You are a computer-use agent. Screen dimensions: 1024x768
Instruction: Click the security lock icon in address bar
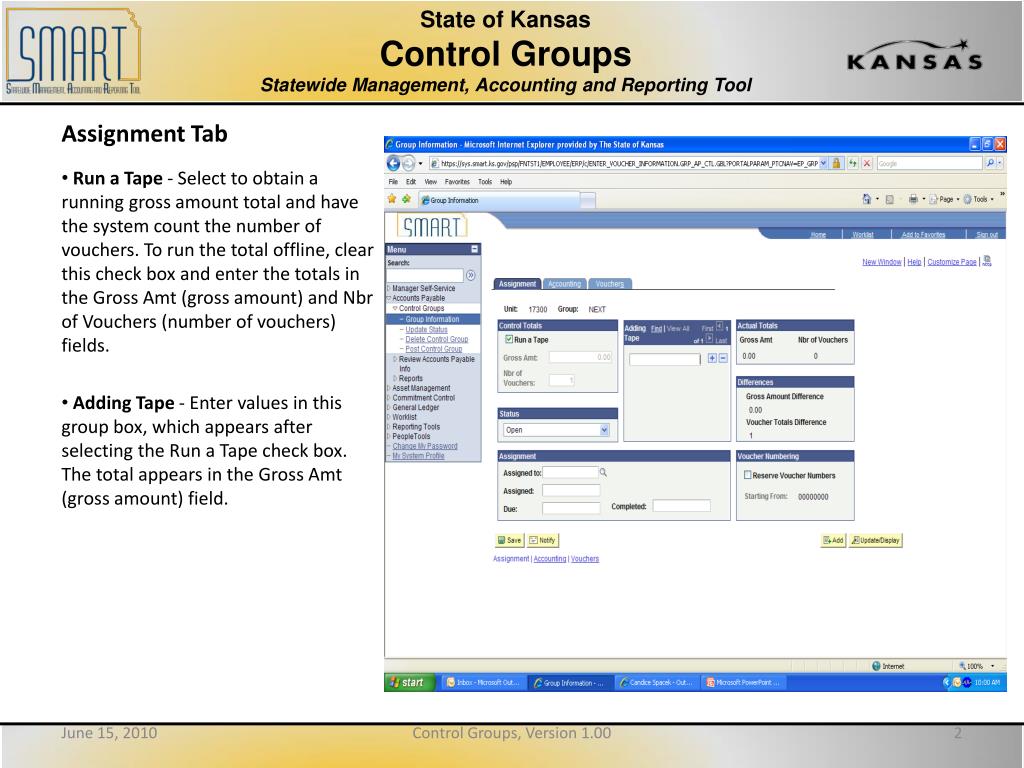(836, 163)
